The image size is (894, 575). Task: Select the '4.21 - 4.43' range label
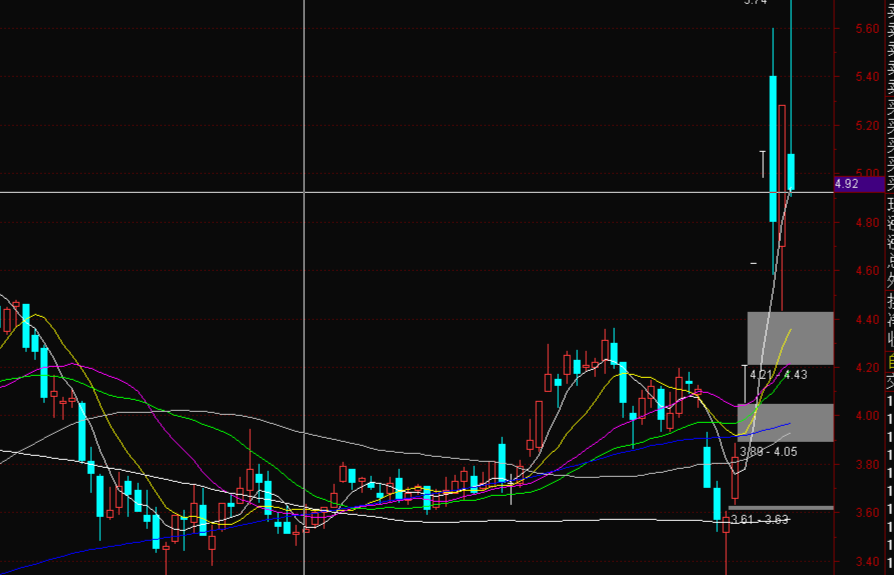click(x=778, y=375)
